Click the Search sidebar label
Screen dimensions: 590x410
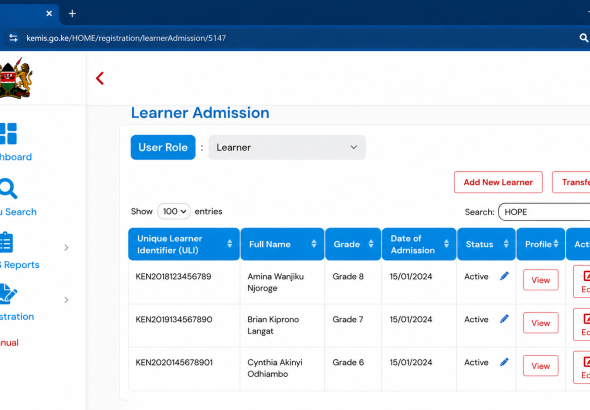pyautogui.click(x=18, y=212)
